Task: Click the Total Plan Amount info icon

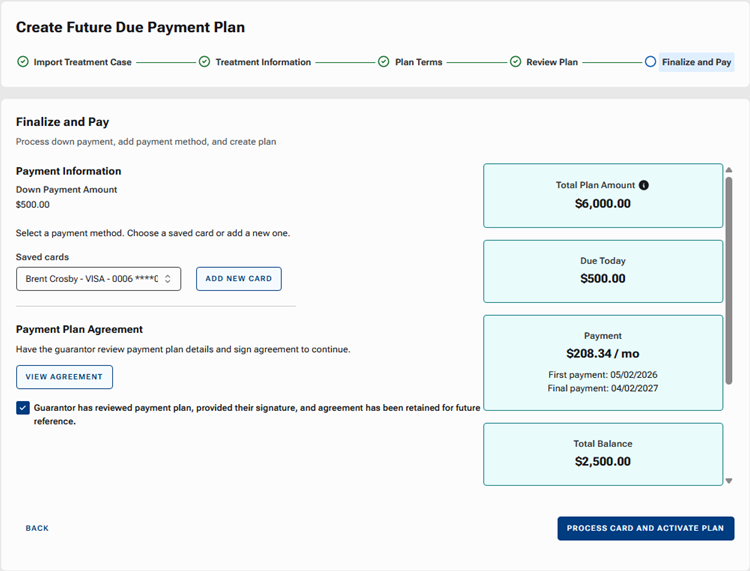Action: pos(644,185)
